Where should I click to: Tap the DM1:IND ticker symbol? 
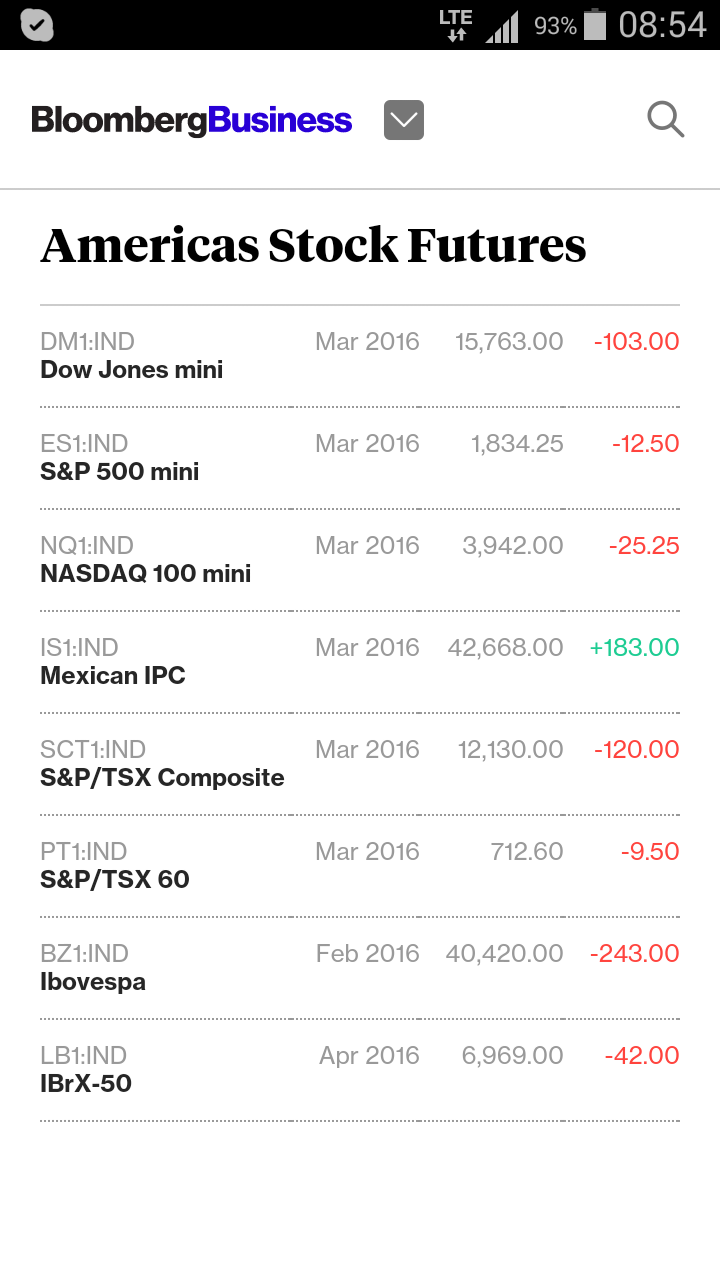click(87, 341)
